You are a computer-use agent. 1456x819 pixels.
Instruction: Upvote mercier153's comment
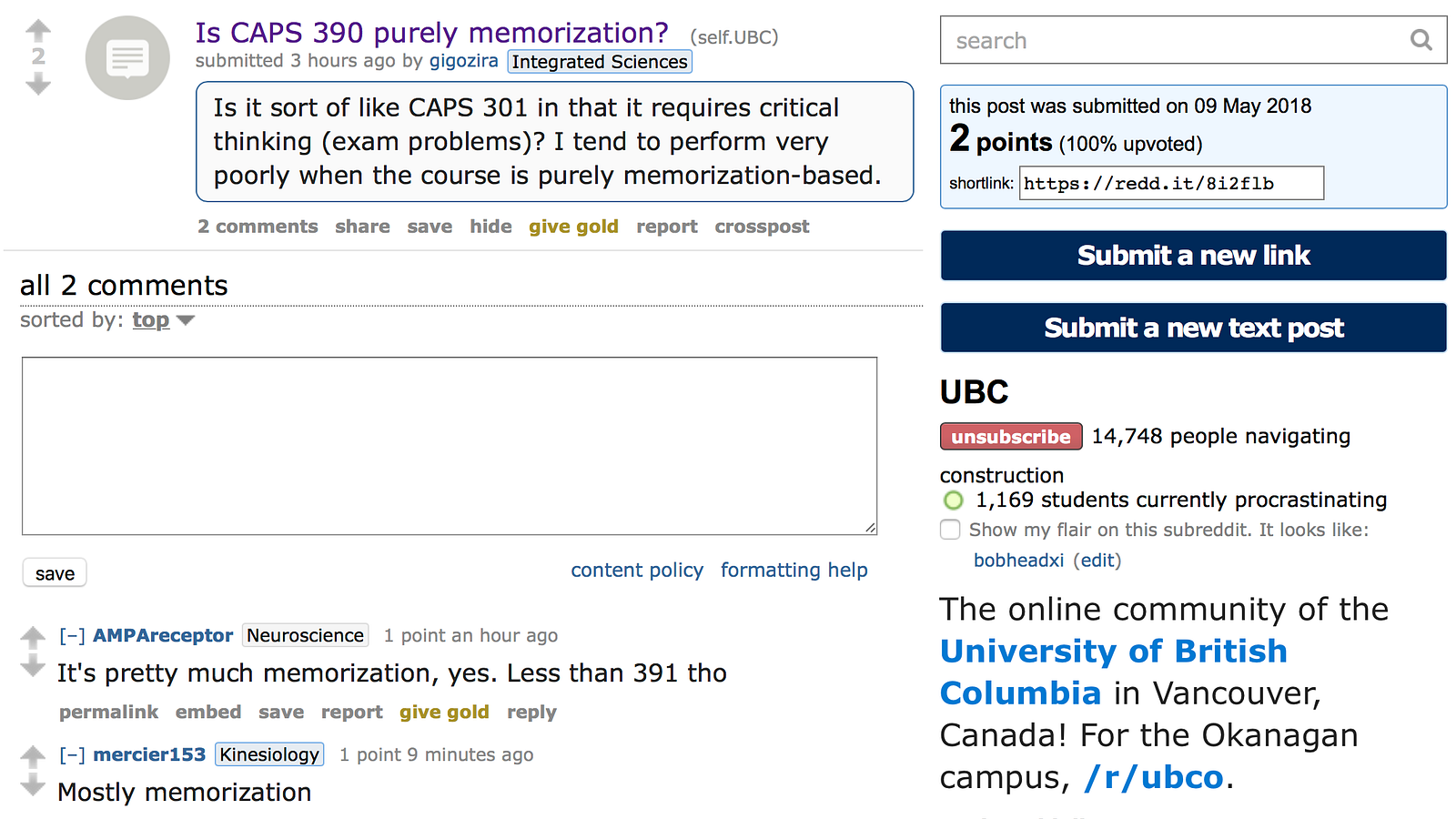33,756
